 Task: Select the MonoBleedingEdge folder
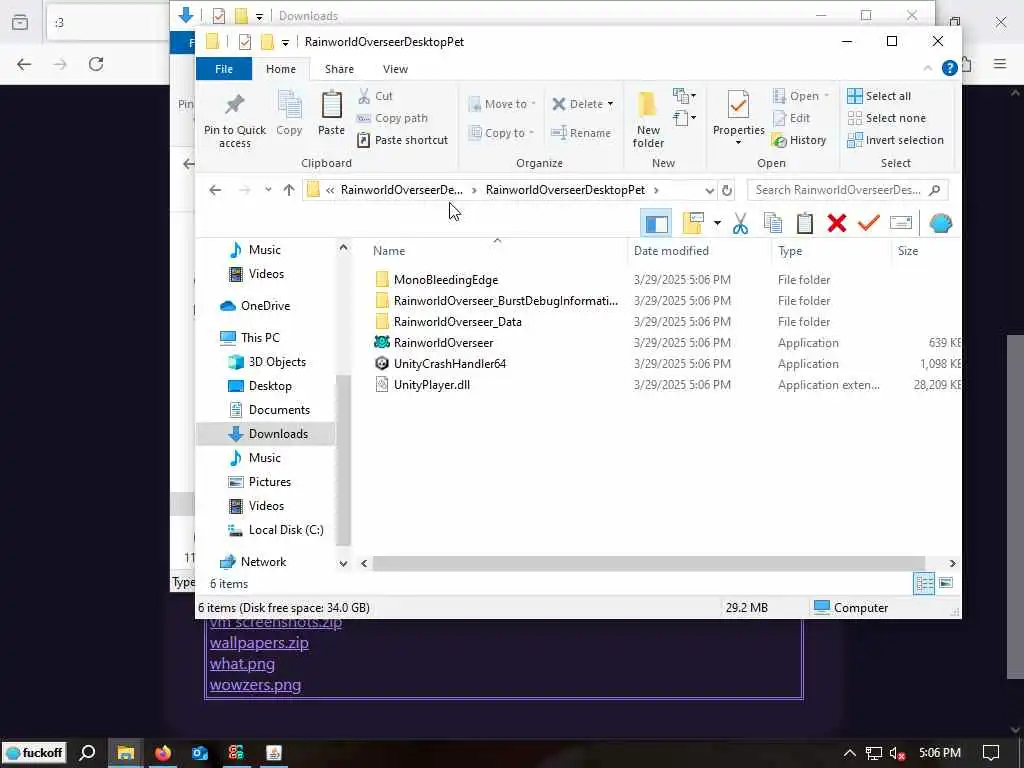[x=445, y=280]
